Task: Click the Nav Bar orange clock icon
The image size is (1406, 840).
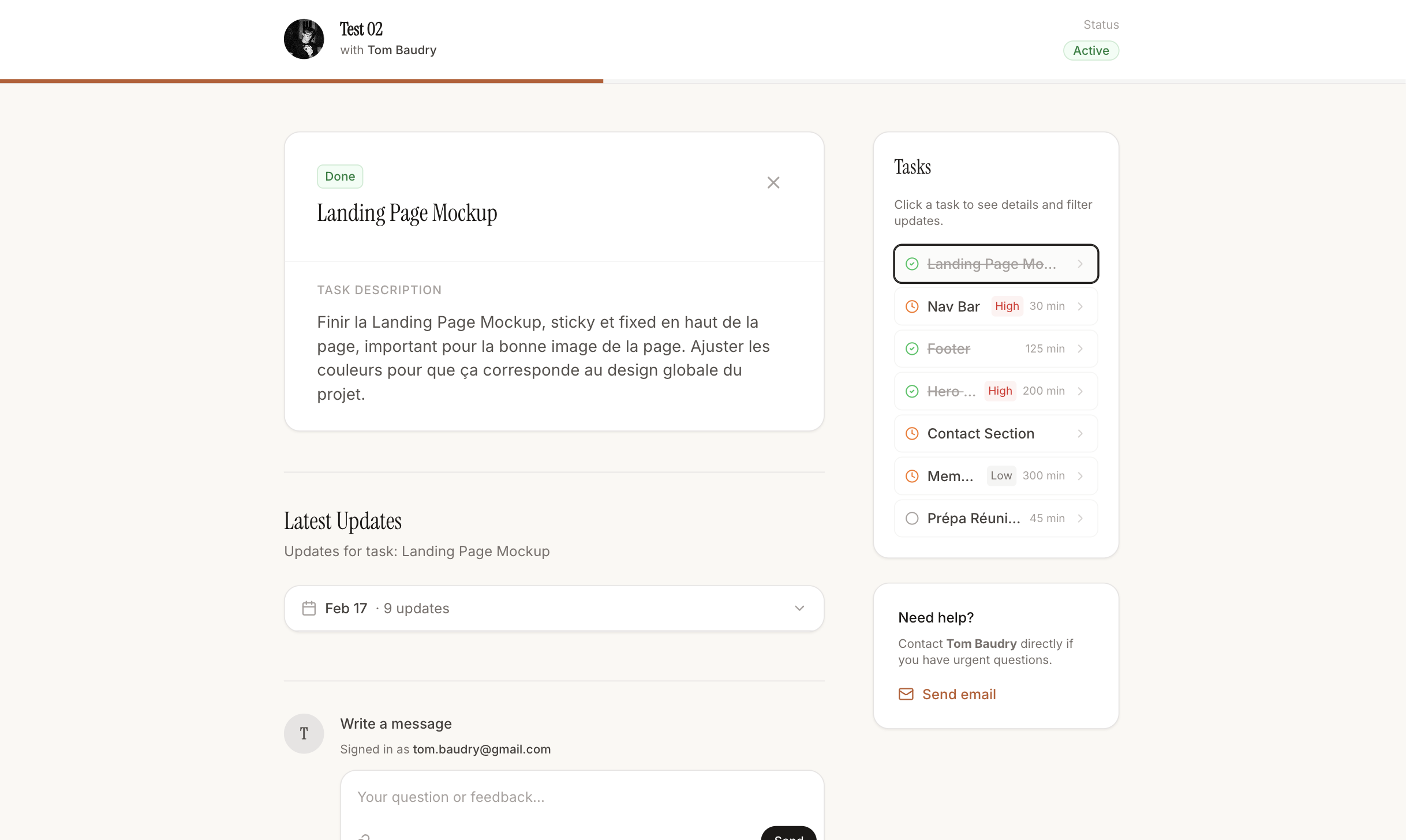Action: click(x=911, y=306)
